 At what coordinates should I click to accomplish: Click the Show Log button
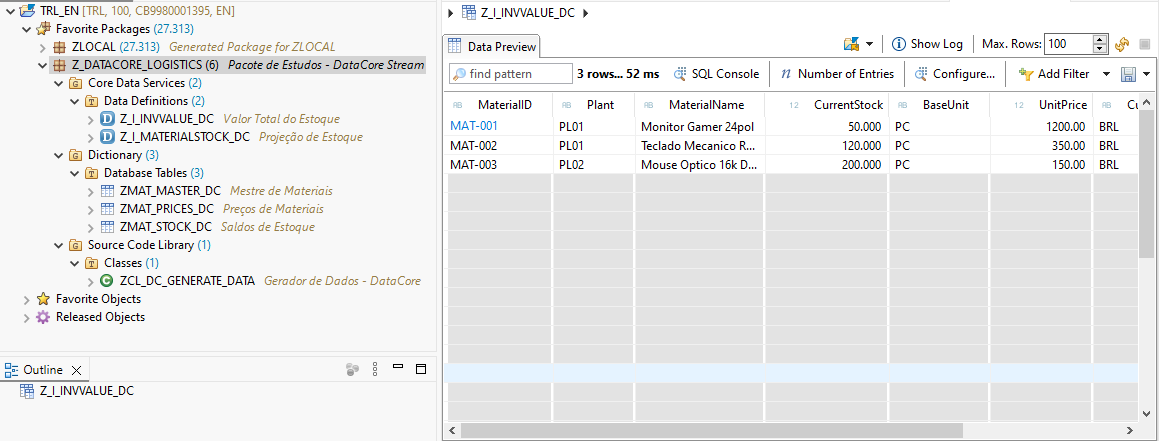point(927,44)
